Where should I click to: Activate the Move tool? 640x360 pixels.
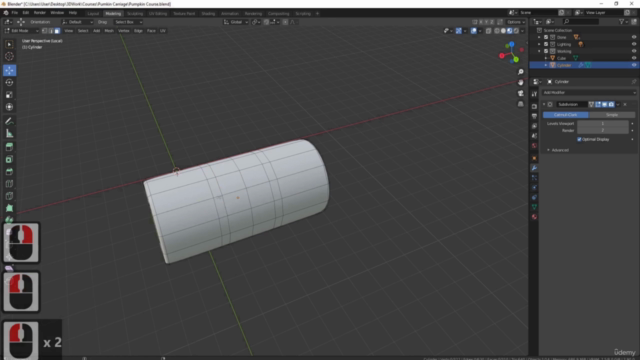pos(9,70)
